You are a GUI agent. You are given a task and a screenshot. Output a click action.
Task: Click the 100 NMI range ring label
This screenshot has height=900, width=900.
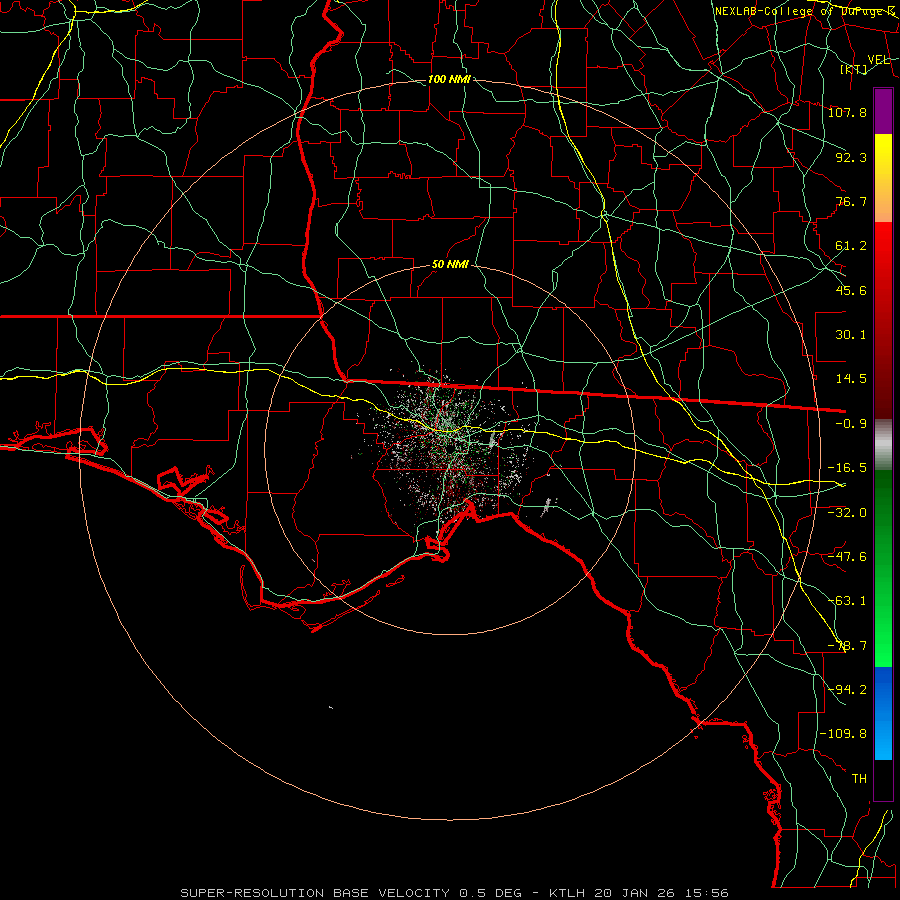point(449,79)
